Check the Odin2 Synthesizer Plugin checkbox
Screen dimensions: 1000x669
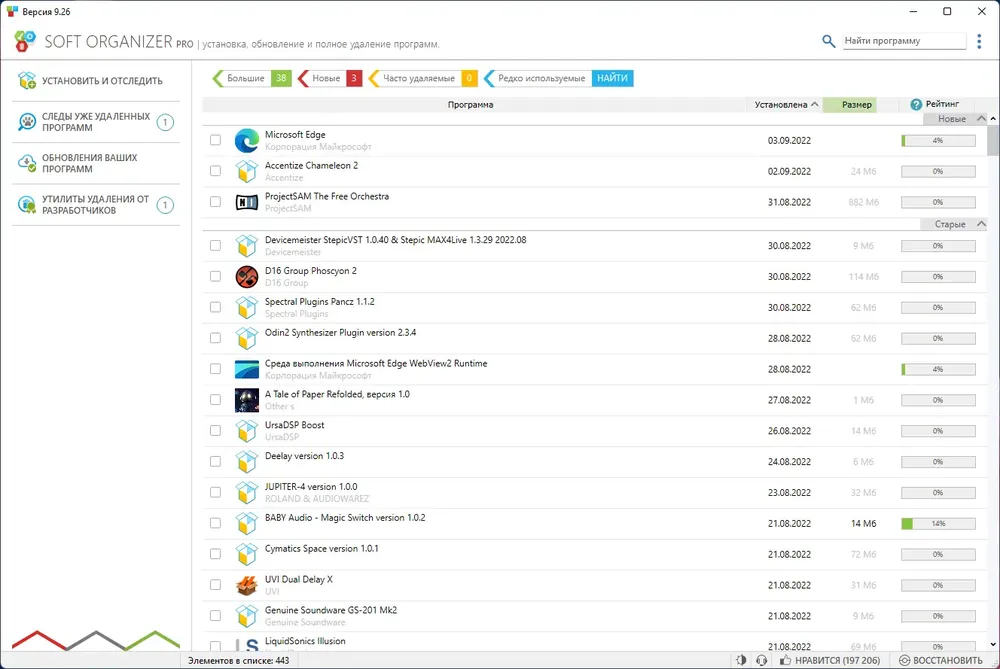click(216, 338)
